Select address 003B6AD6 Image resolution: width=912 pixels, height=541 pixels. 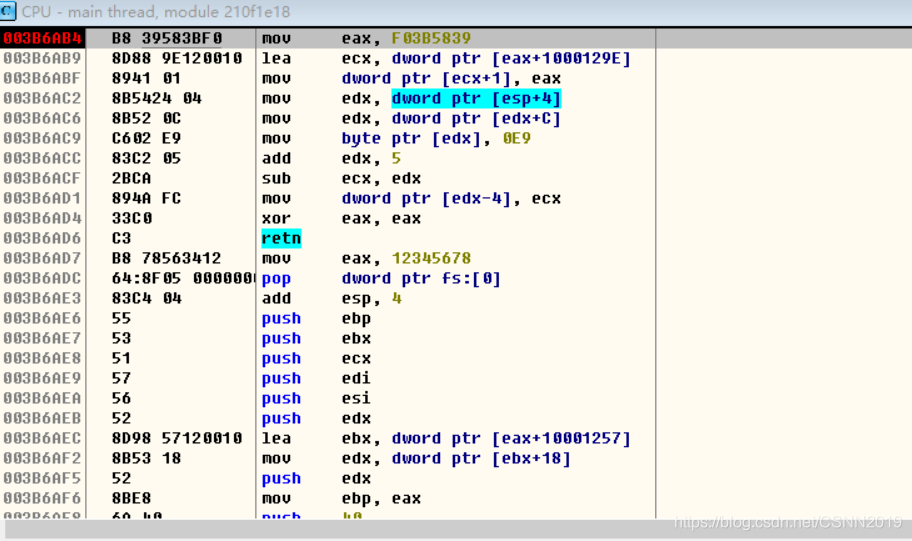click(42, 239)
